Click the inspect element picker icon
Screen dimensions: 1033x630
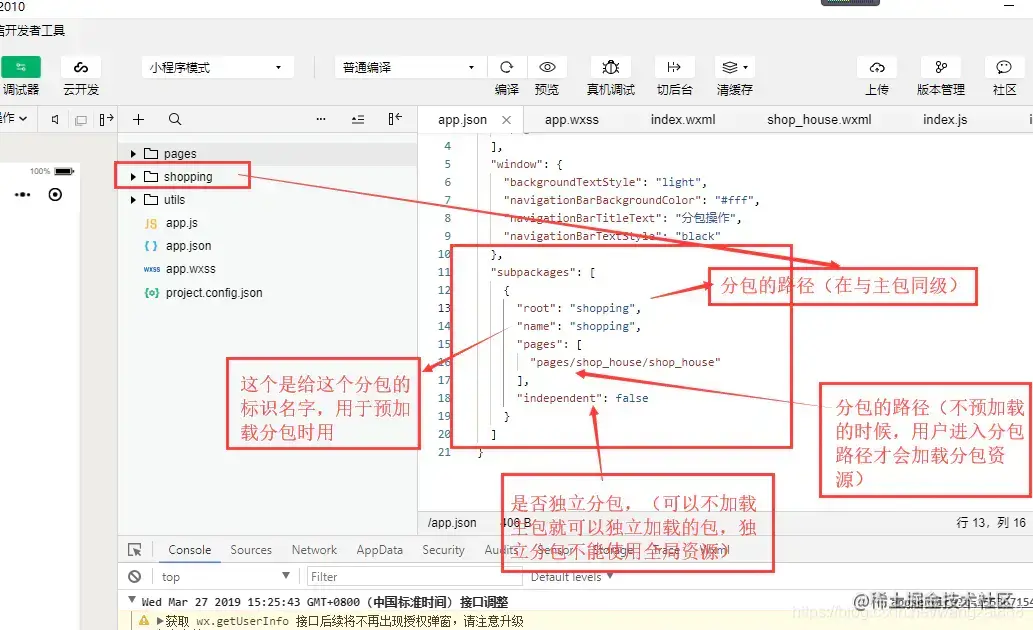click(134, 550)
